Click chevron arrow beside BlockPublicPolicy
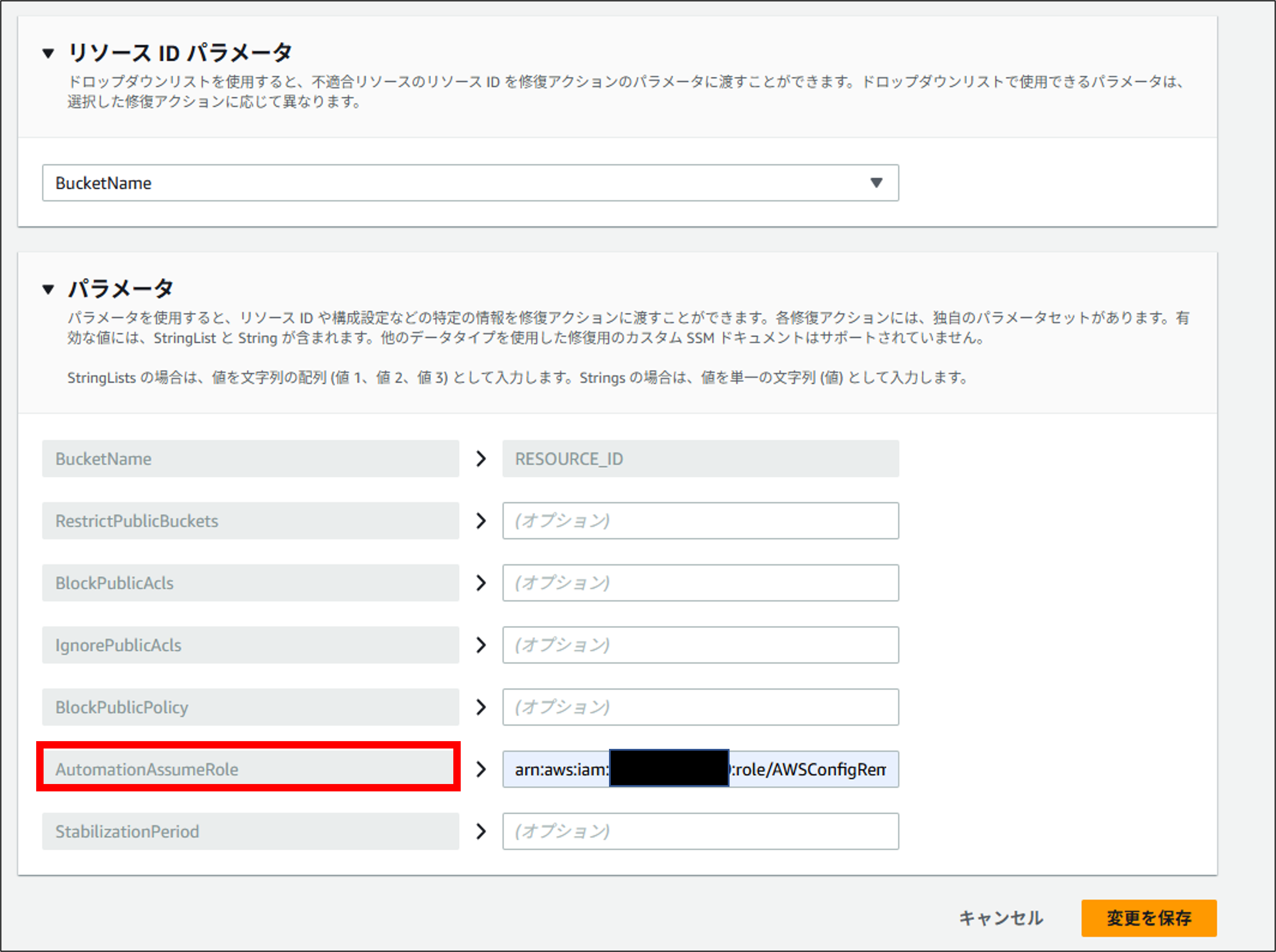The width and height of the screenshot is (1276, 952). pos(481,707)
